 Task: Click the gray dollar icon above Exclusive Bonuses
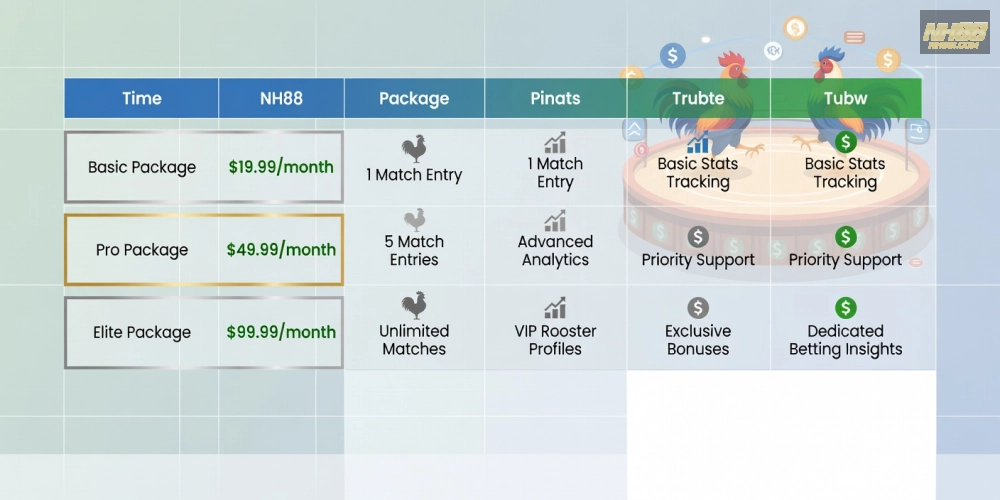[698, 308]
